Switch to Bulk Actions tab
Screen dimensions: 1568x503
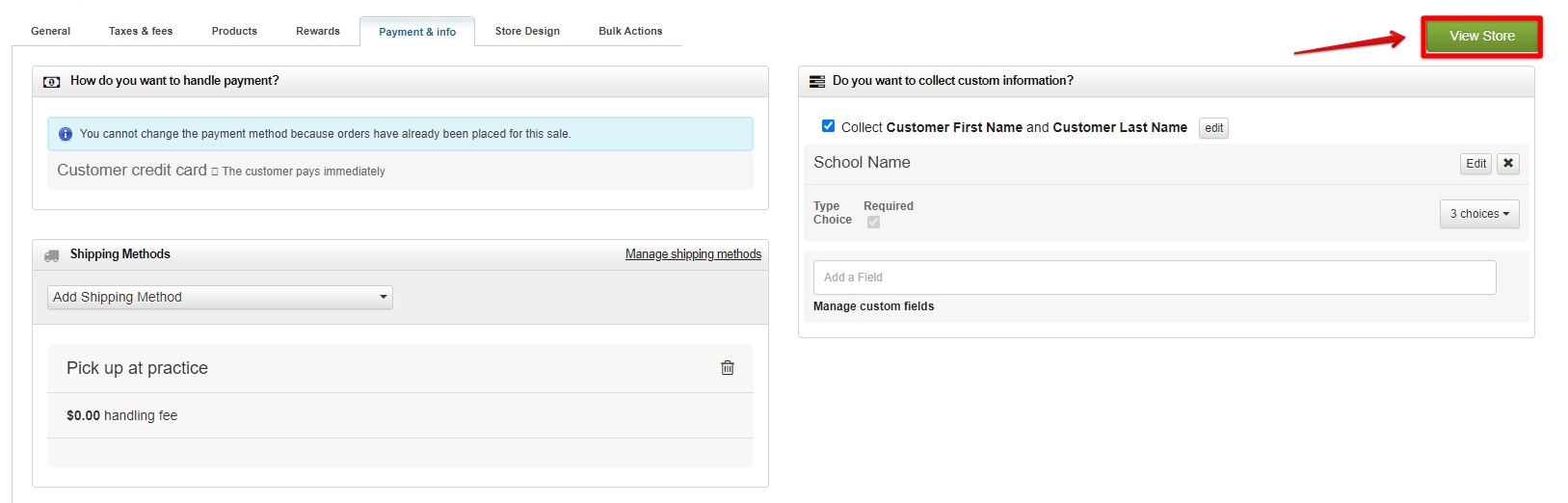pos(630,31)
